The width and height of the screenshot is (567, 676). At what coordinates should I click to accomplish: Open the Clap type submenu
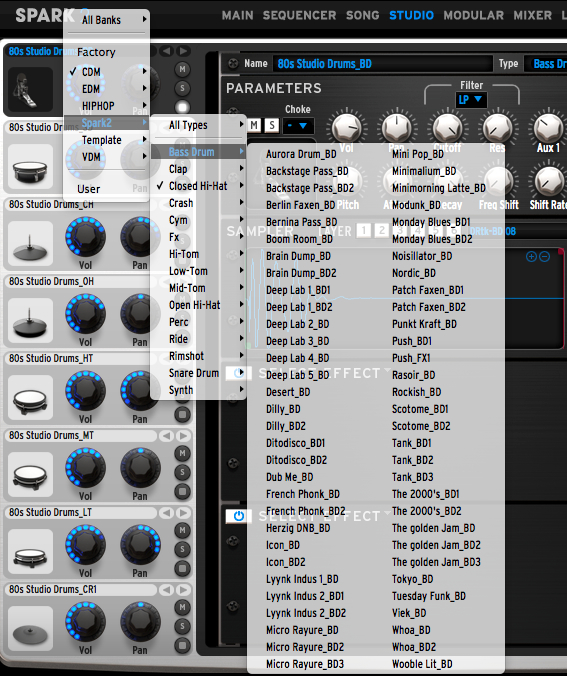tap(198, 169)
